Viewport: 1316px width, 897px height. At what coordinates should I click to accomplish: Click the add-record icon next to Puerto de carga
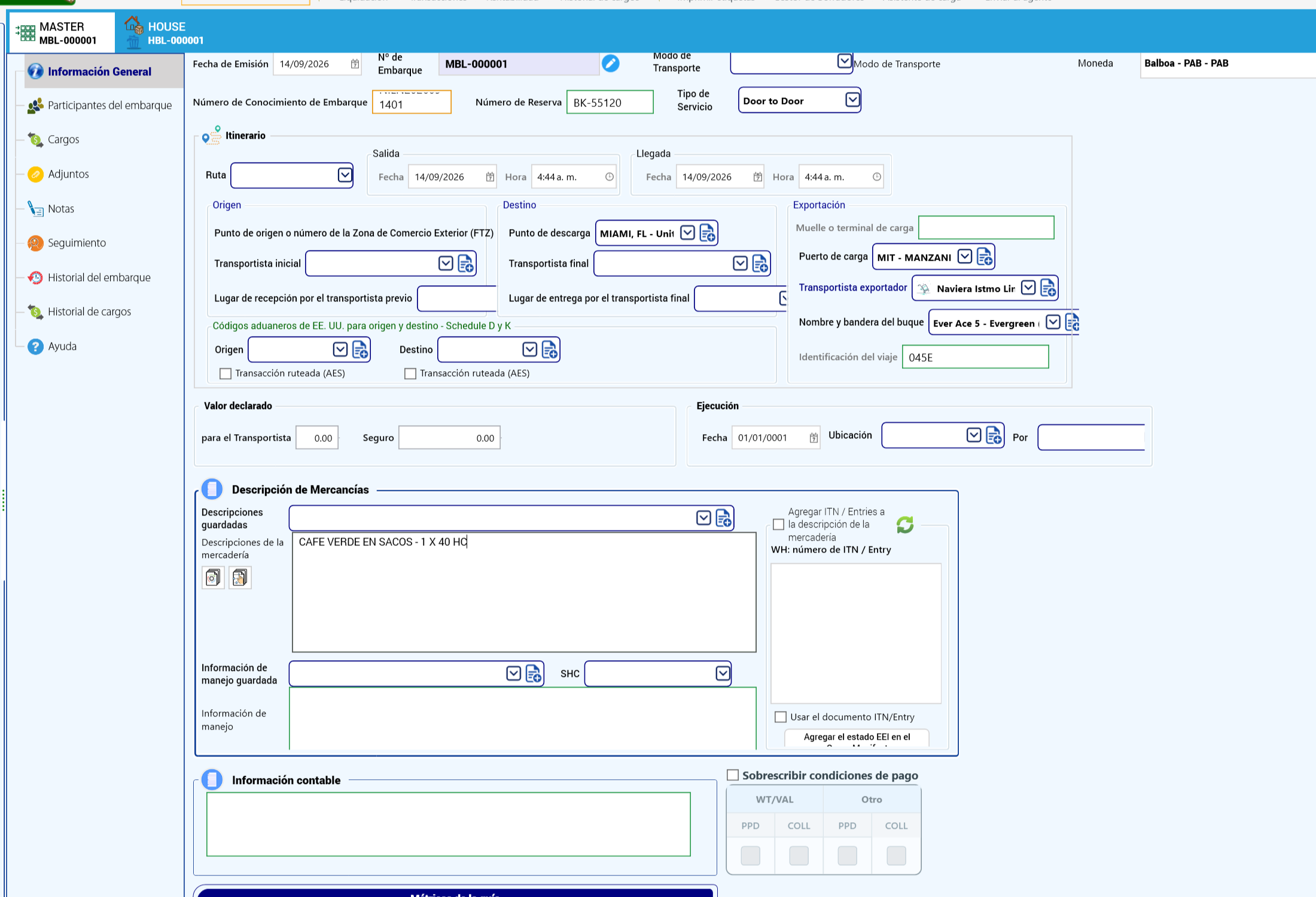point(984,257)
